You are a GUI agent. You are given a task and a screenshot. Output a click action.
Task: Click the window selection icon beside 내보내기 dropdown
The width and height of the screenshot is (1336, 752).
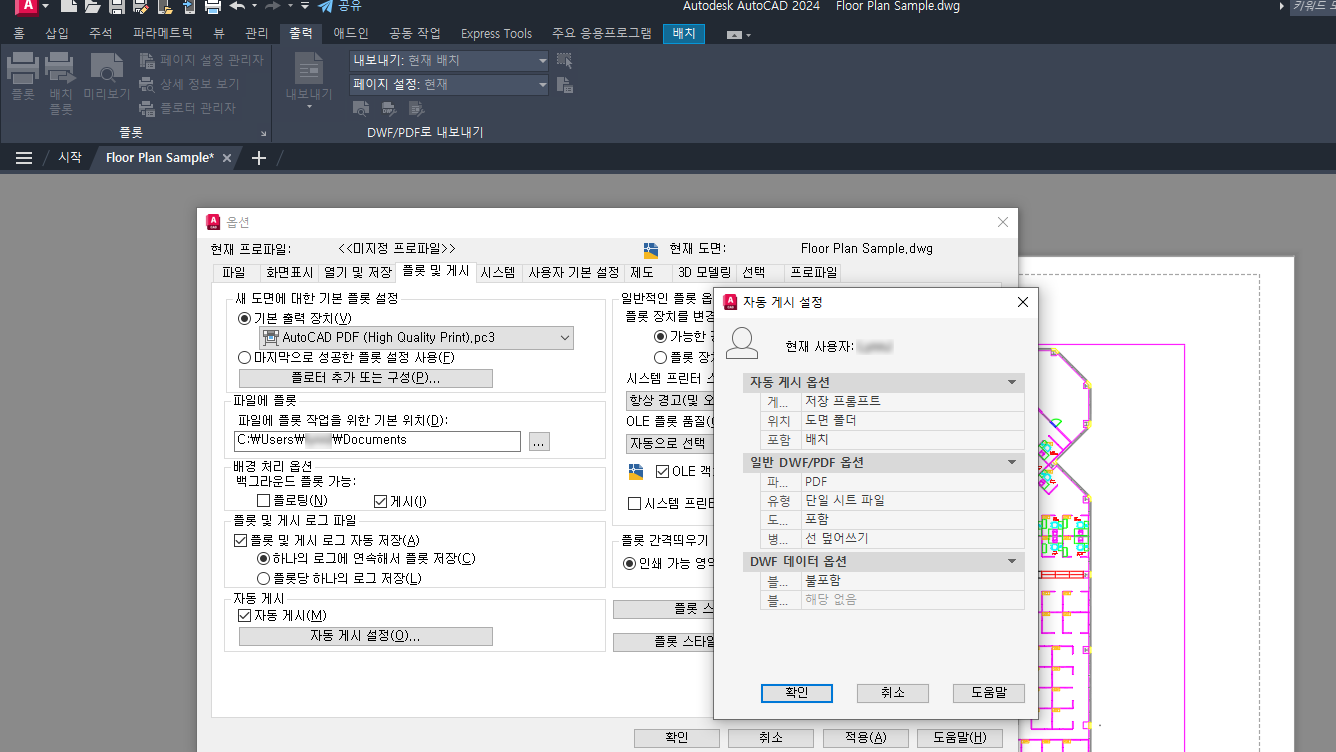[x=564, y=60]
